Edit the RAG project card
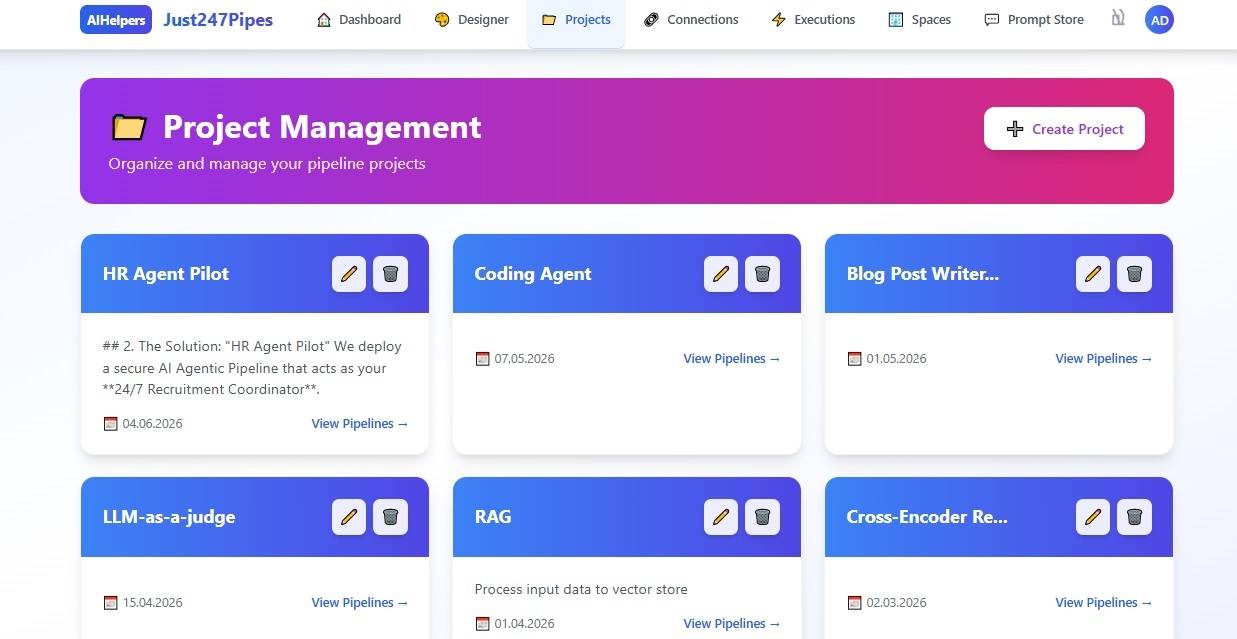 721,517
